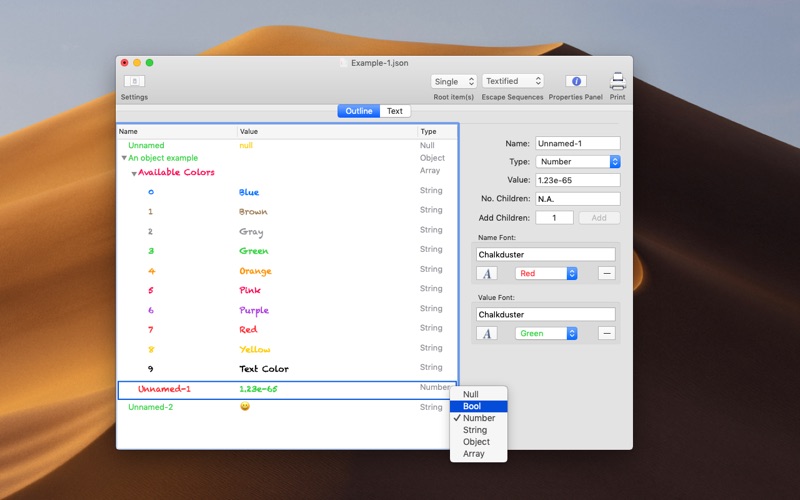Choose Bool from the type menu

coord(479,407)
